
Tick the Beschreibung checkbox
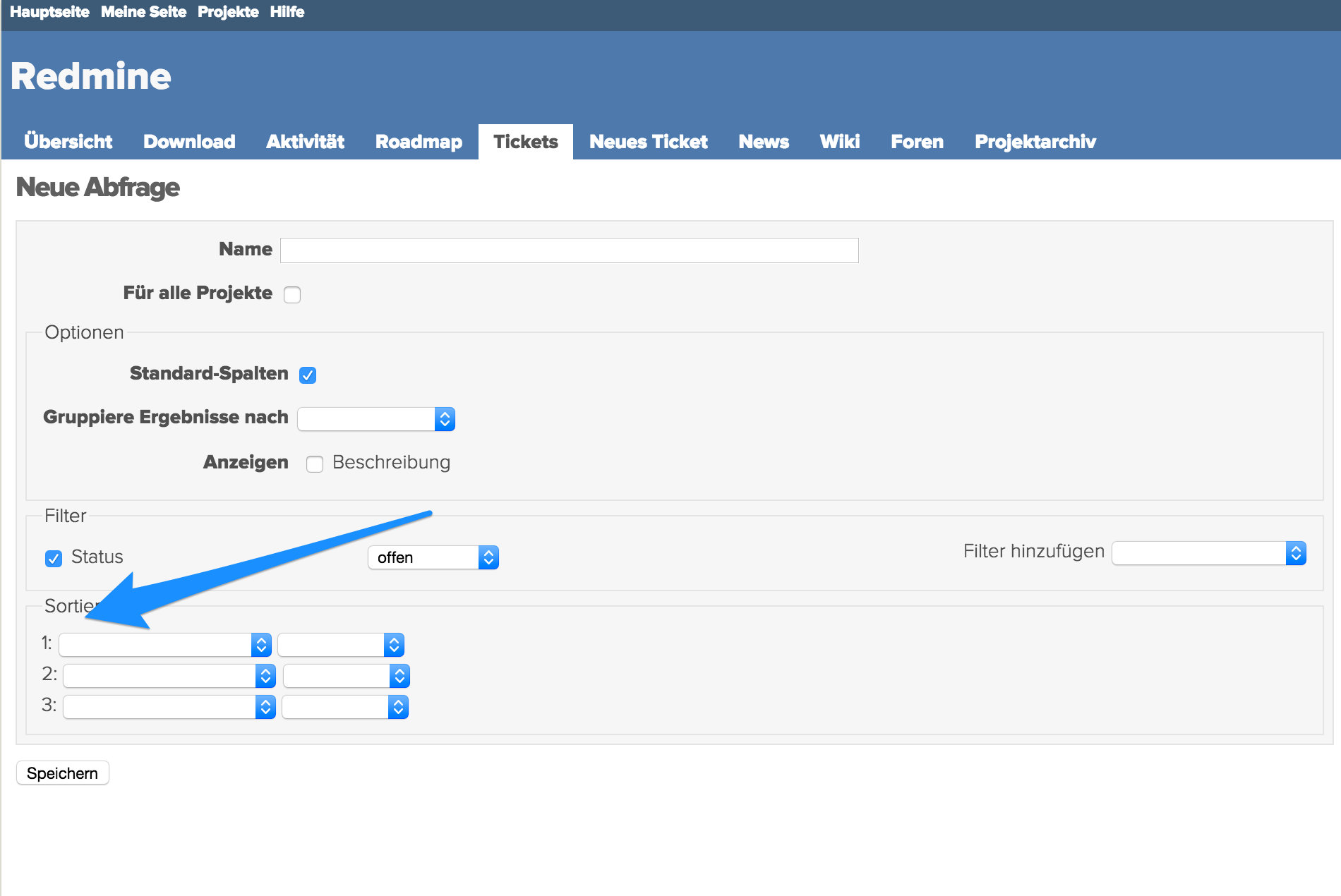[x=315, y=464]
